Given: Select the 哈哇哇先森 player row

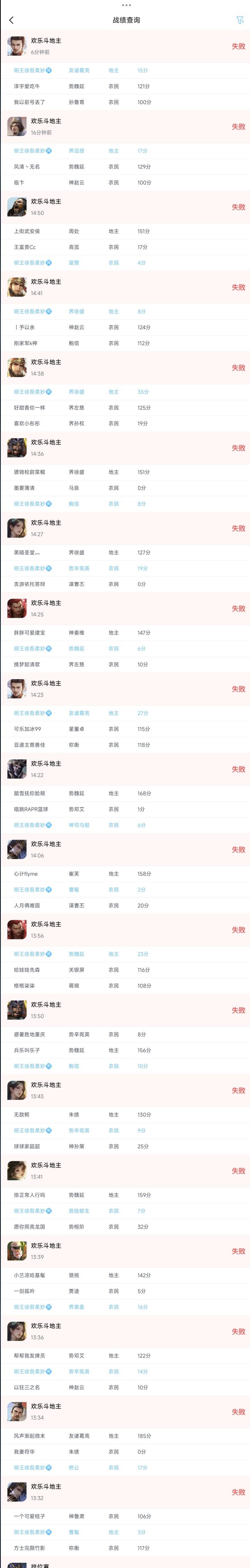Looking at the screenshot, I should [x=125, y=970].
